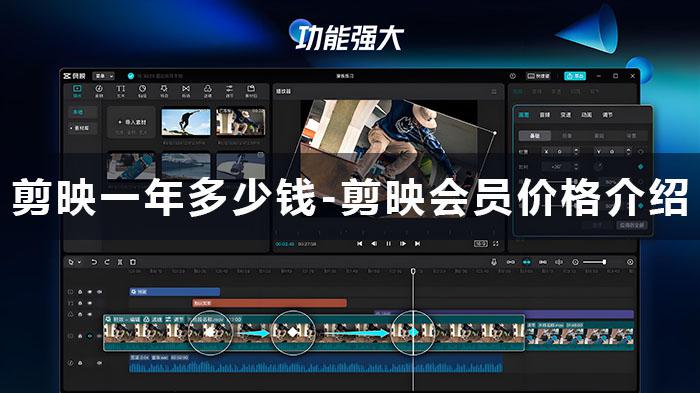Step forward one frame in player
The image size is (700, 393).
pos(403,243)
